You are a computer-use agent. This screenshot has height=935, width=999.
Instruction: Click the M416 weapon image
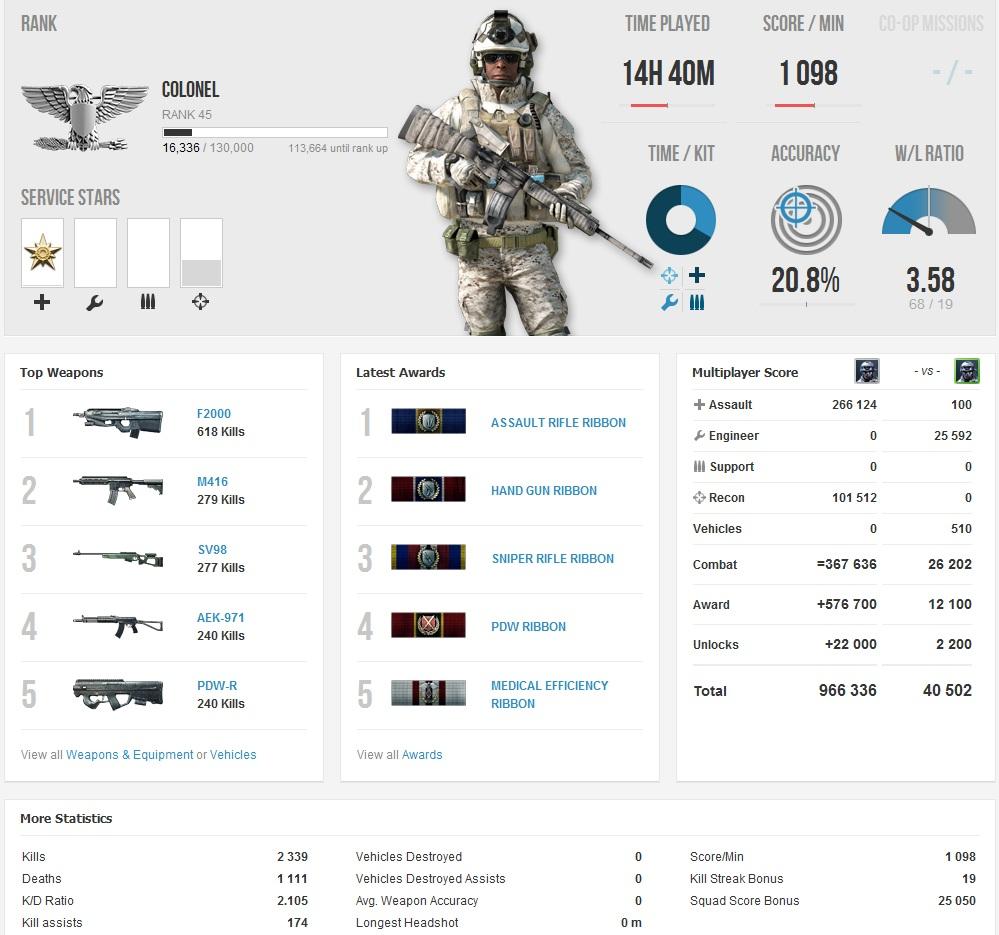[118, 490]
